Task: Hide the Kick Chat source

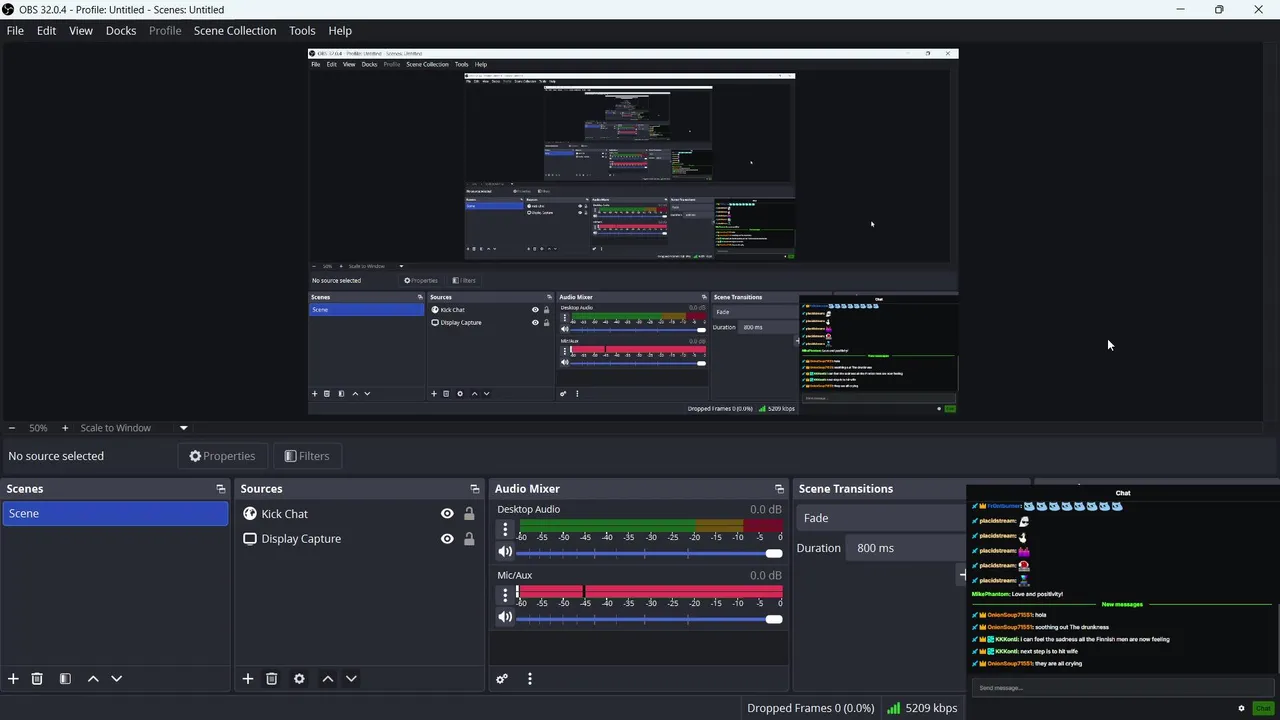Action: coord(447,514)
